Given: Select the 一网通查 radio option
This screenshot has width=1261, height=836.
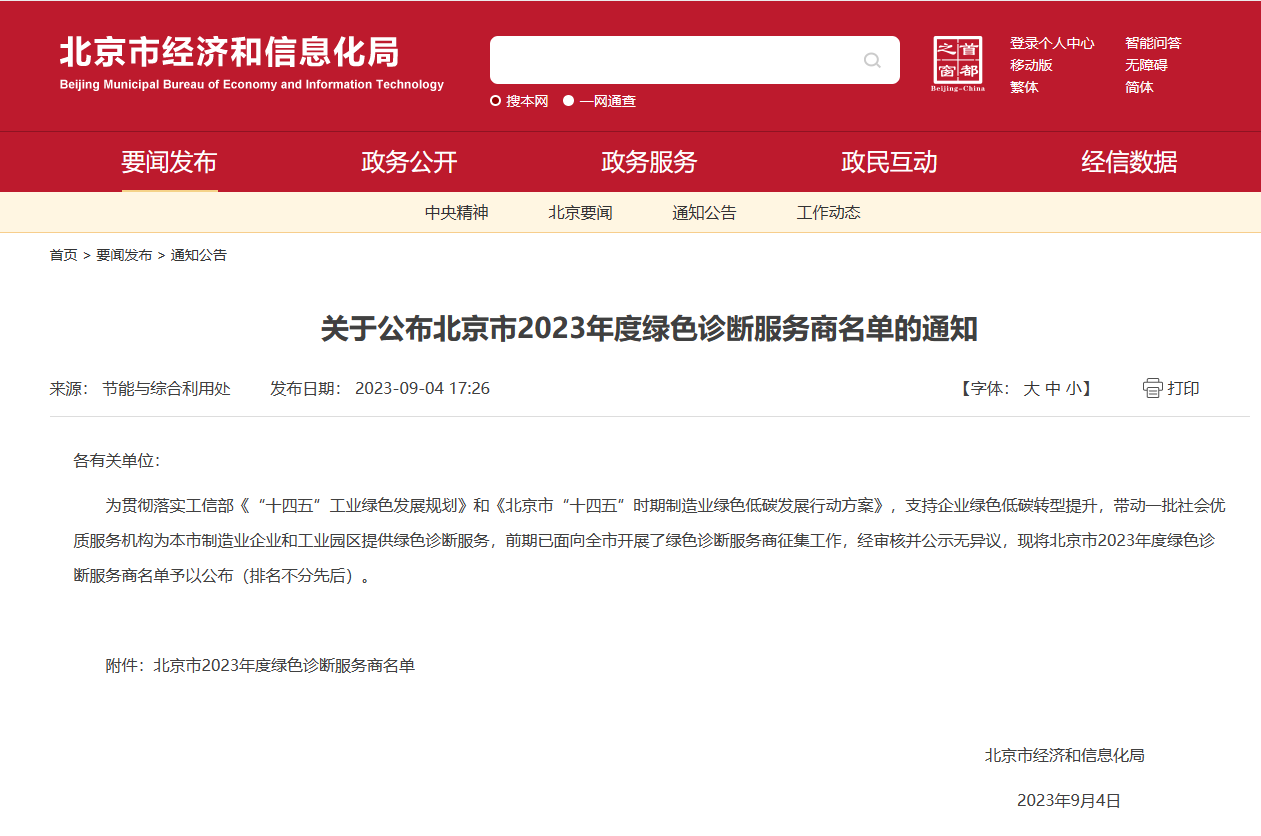Looking at the screenshot, I should point(569,101).
